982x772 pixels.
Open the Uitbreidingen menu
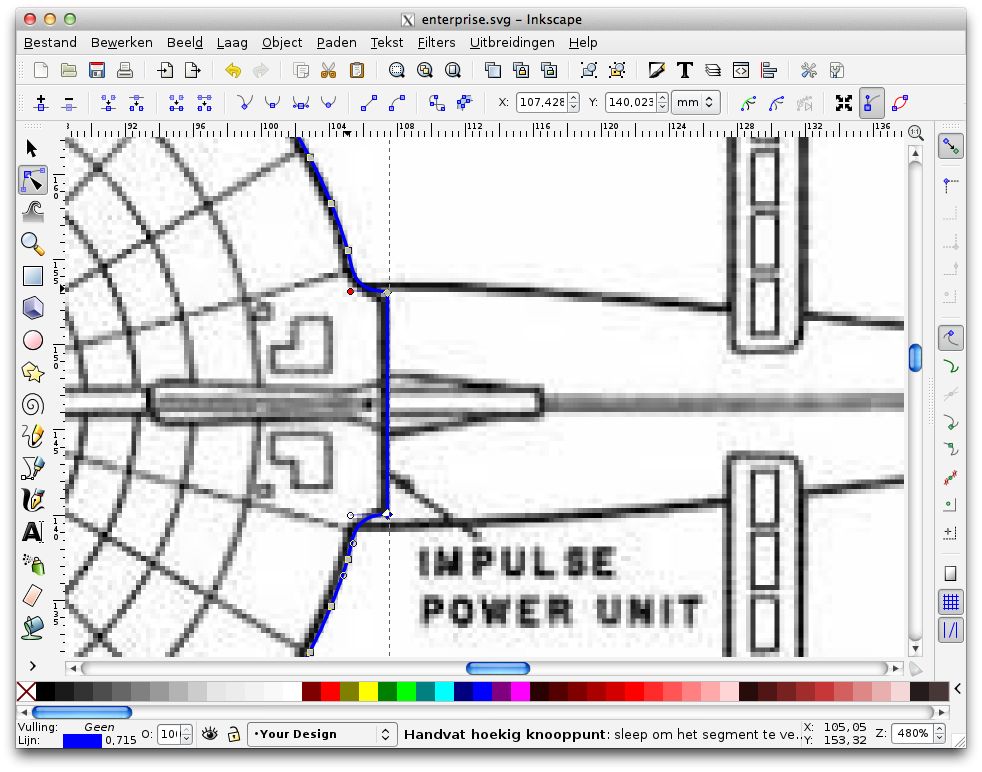pyautogui.click(x=512, y=43)
